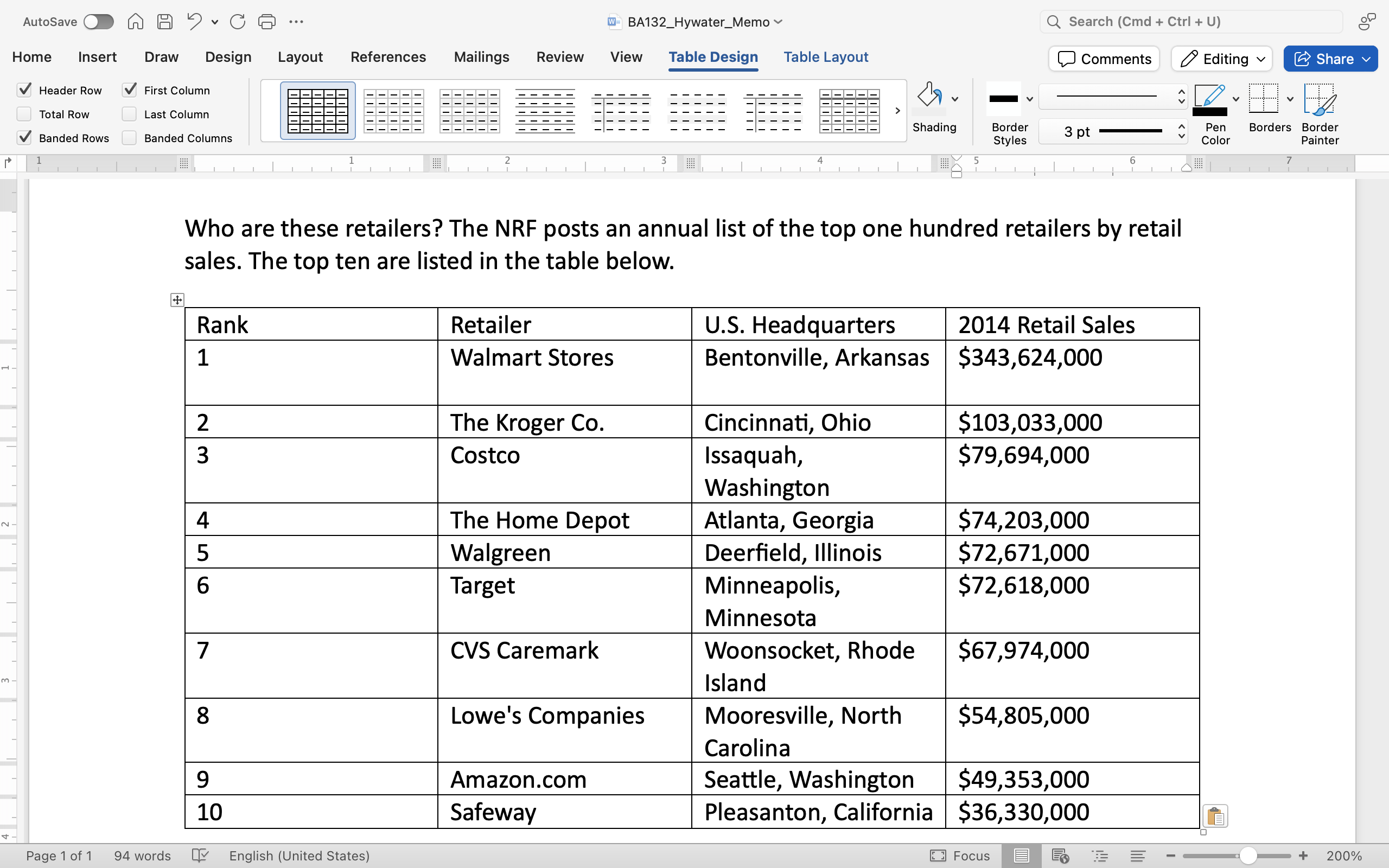The width and height of the screenshot is (1389, 868).
Task: Click the Borders grid icon
Action: (x=1263, y=99)
